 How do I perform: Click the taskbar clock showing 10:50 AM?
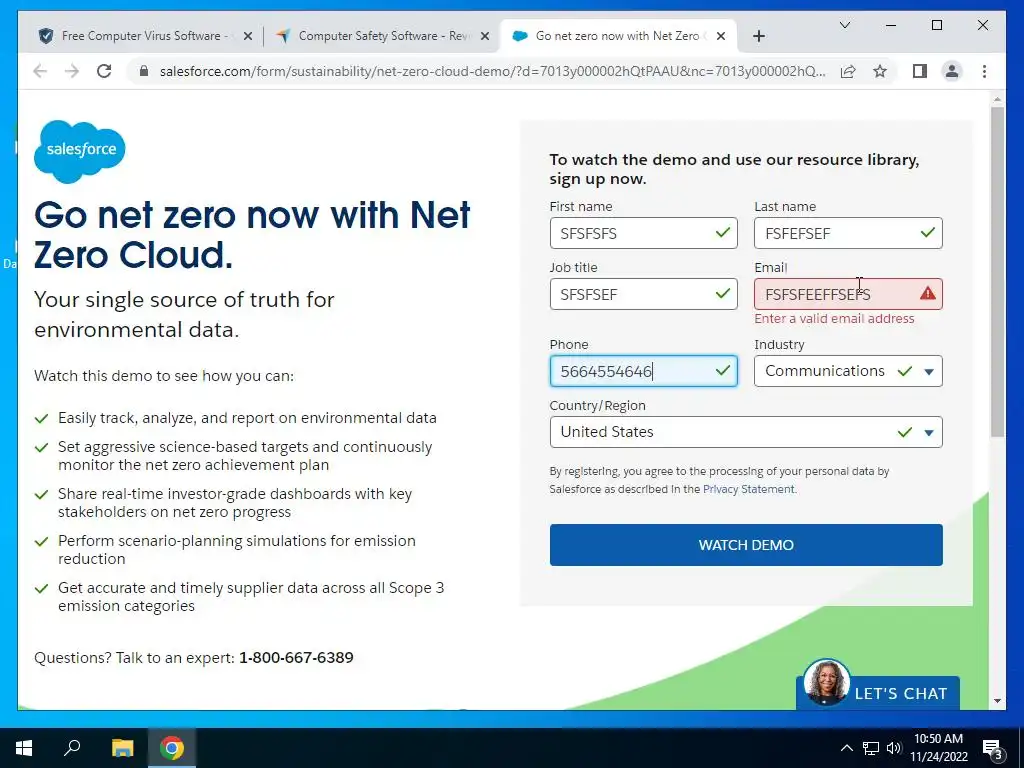pyautogui.click(x=938, y=748)
